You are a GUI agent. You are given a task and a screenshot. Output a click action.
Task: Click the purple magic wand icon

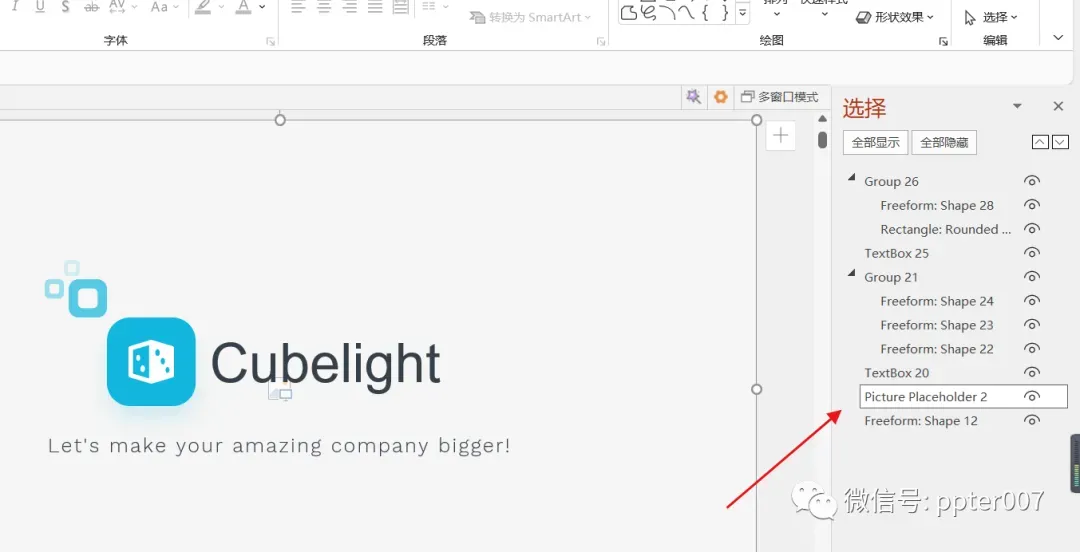click(694, 97)
